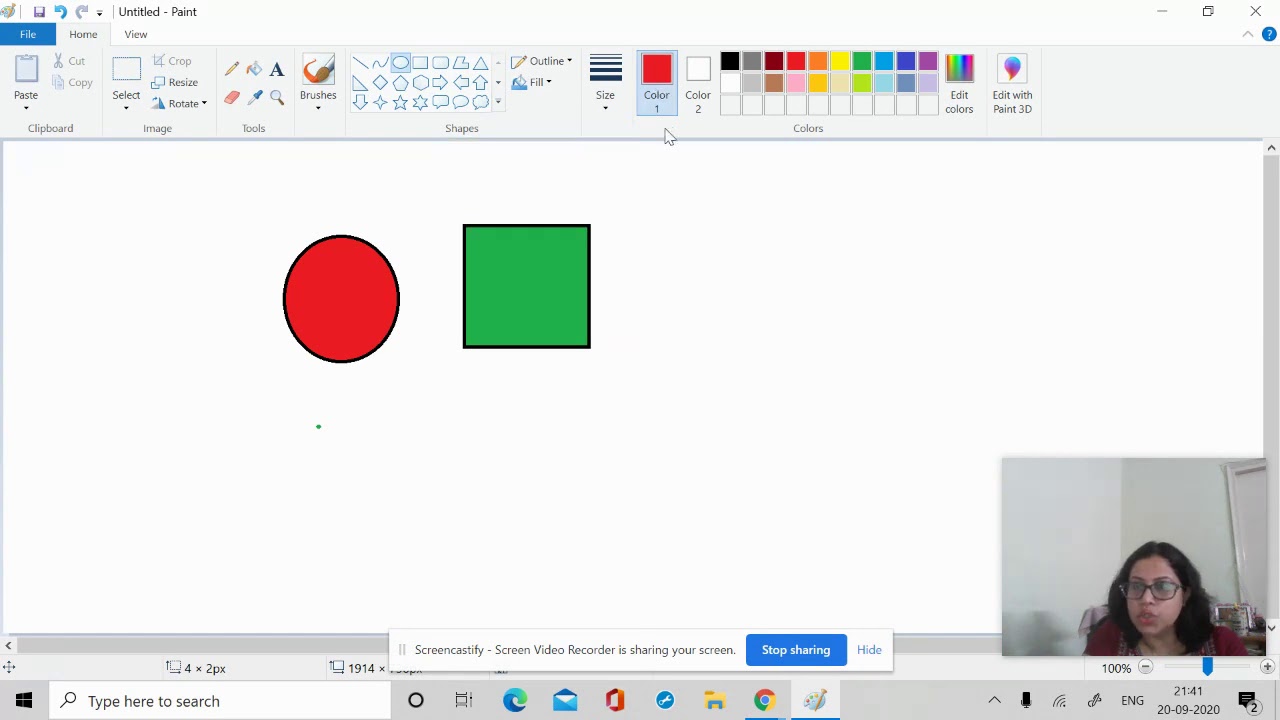Screen dimensions: 1280x720
Task: Select the Magnifier tool
Action: click(x=277, y=97)
